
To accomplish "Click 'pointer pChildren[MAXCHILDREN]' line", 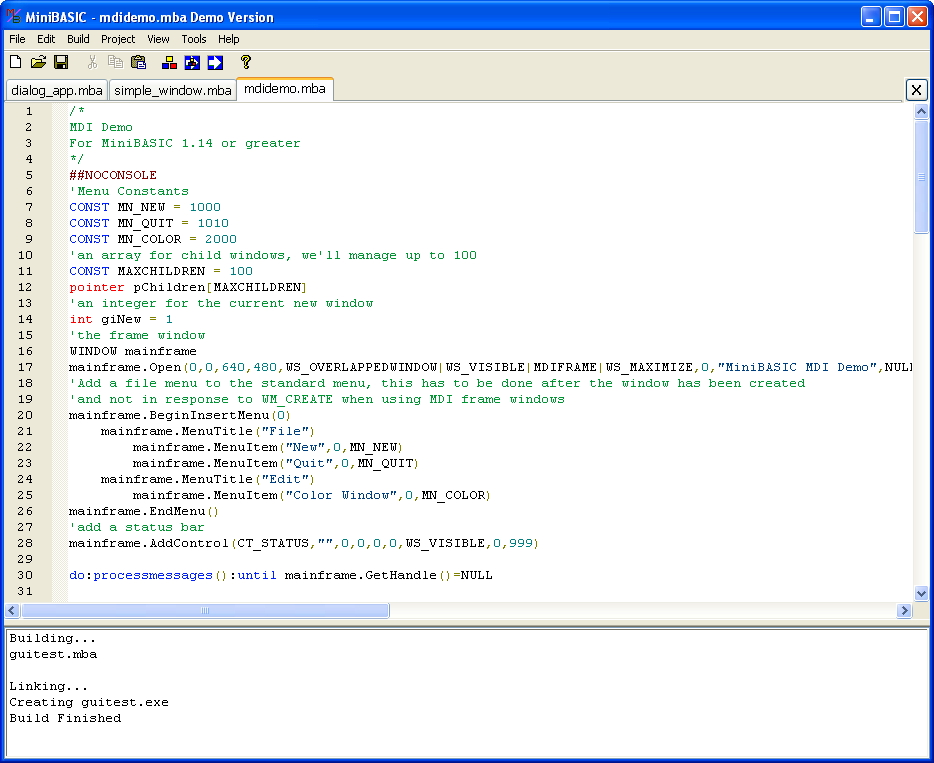I will [188, 287].
